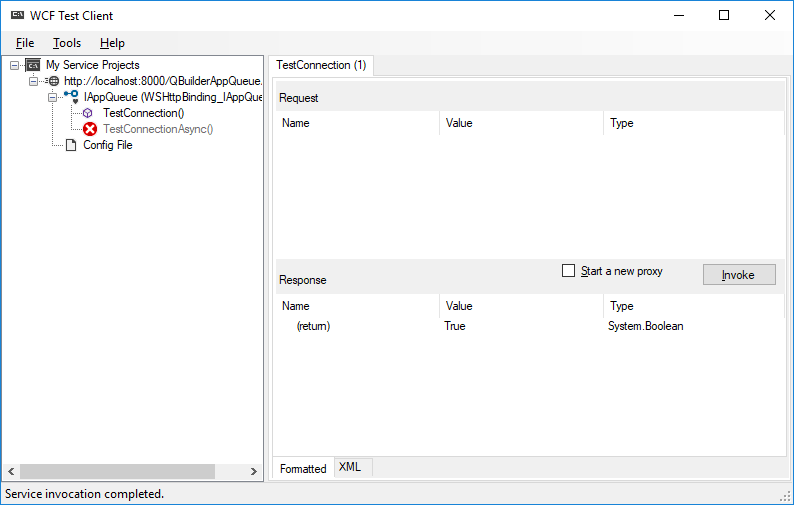Click the System.Boolean type cell

[x=646, y=326]
